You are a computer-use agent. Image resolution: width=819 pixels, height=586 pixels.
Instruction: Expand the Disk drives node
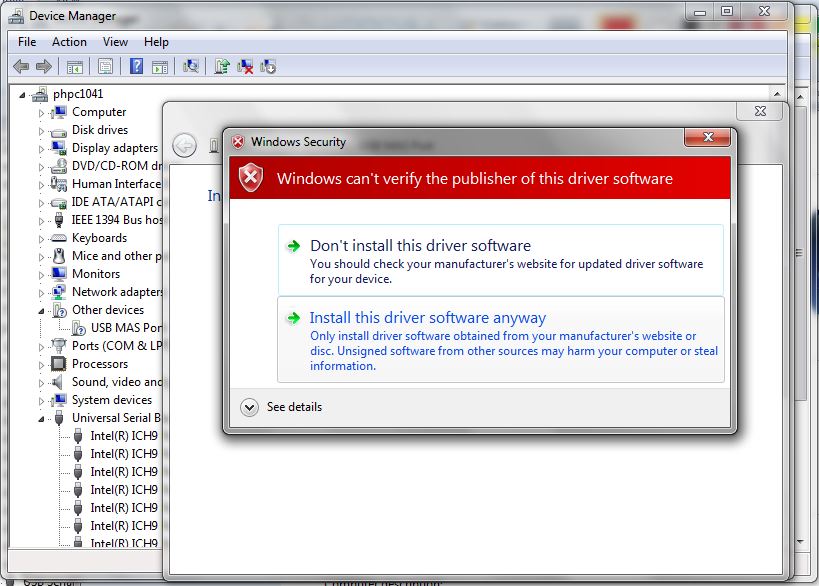pos(41,131)
